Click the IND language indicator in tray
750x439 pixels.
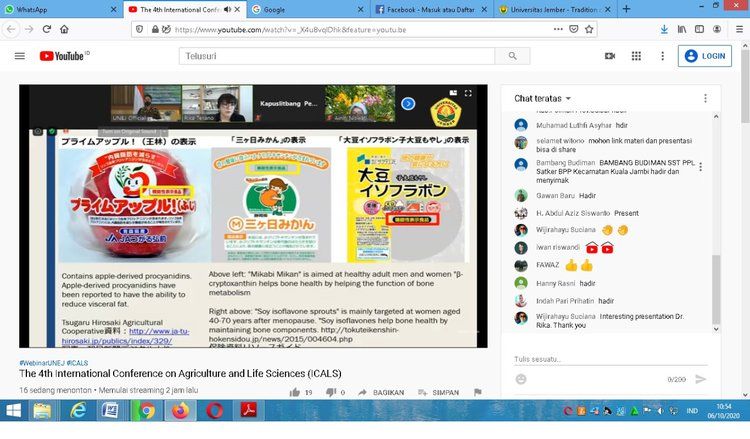coord(692,411)
